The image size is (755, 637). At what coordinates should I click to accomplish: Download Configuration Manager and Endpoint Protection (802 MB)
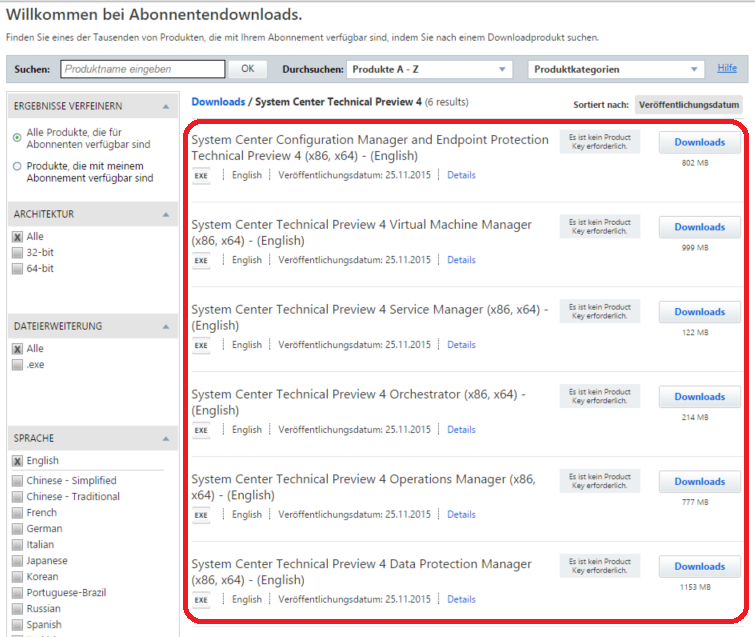pyautogui.click(x=700, y=143)
